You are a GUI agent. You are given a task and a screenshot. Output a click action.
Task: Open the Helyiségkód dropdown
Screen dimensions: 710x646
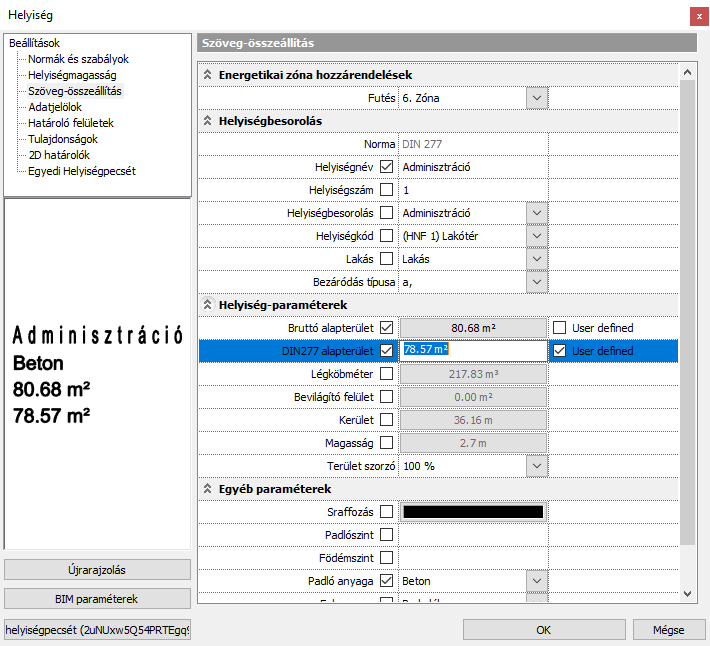coord(537,236)
